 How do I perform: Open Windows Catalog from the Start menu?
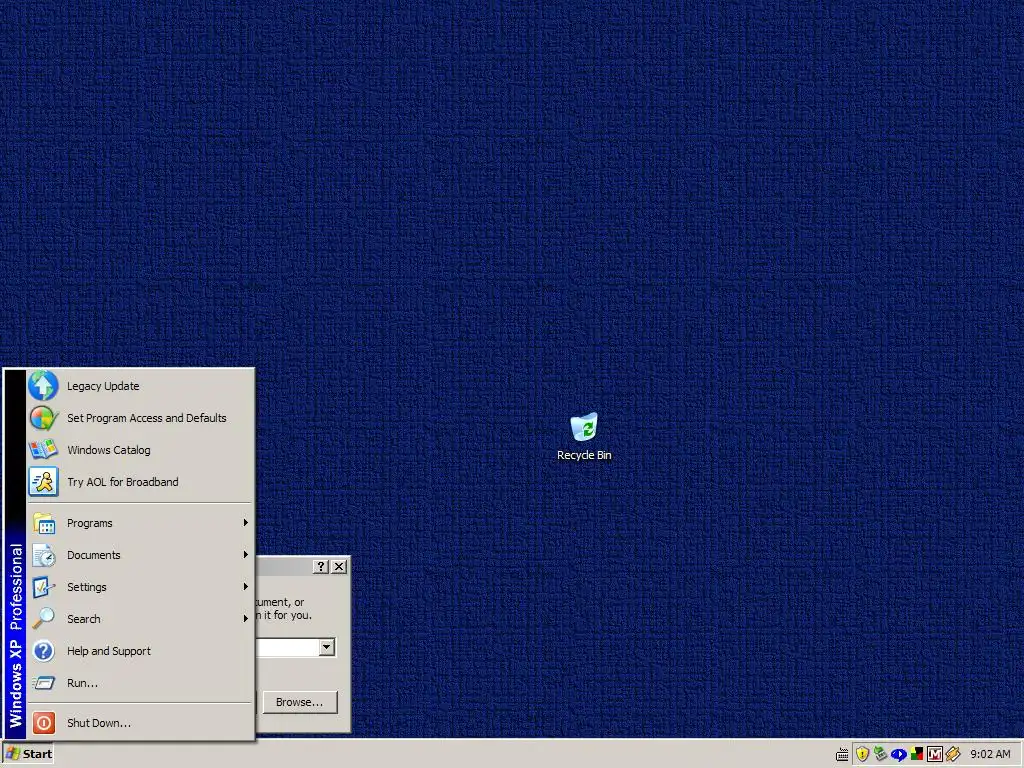[139, 450]
